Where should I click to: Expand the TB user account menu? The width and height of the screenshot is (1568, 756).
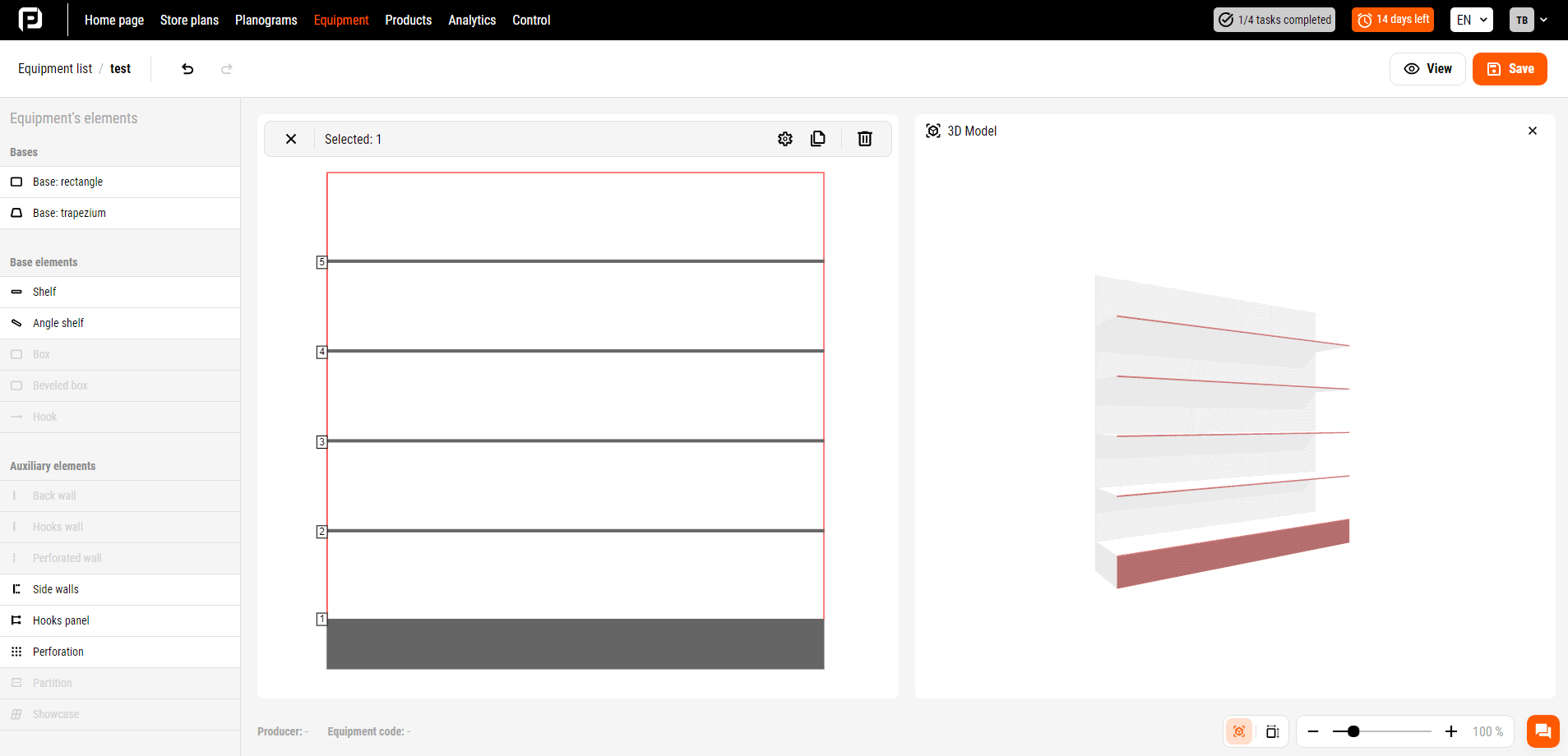[1529, 20]
